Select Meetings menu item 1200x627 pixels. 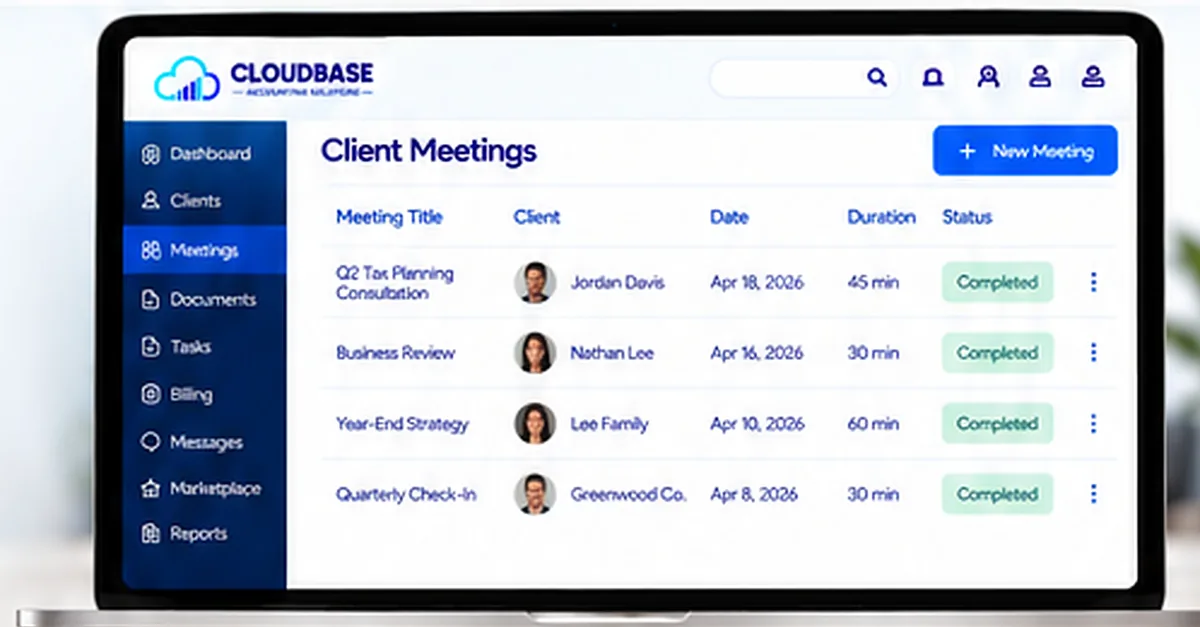pos(205,250)
